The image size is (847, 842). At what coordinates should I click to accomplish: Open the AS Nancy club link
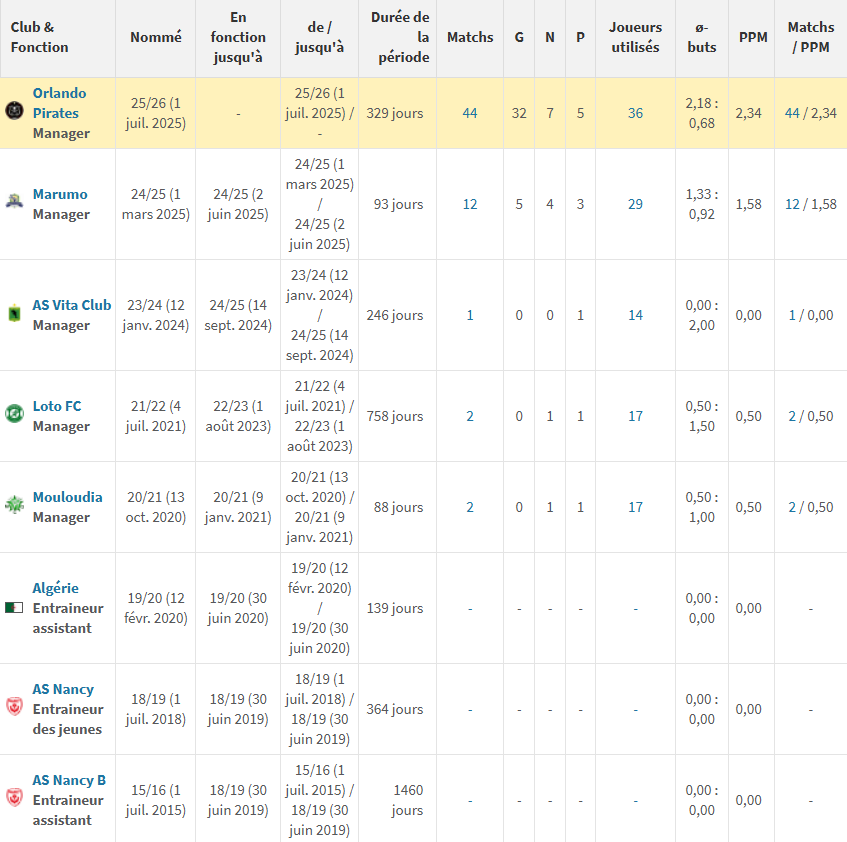pos(63,689)
